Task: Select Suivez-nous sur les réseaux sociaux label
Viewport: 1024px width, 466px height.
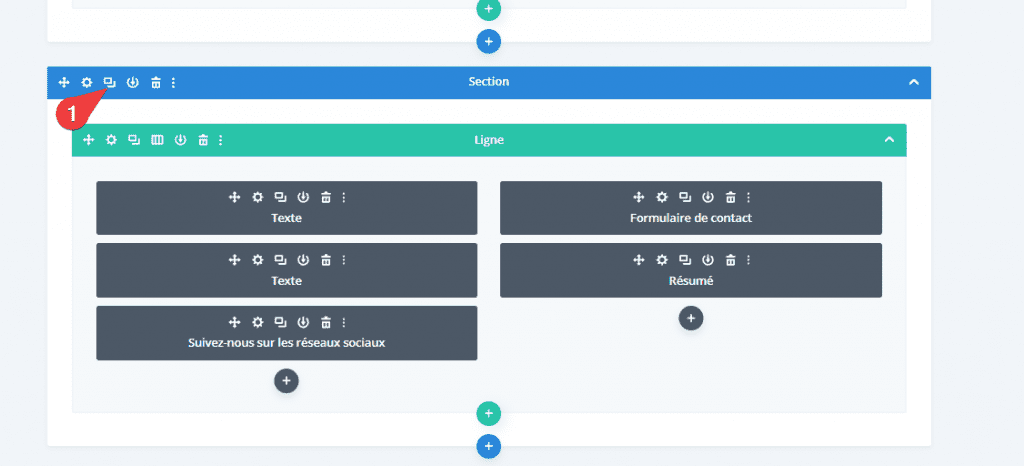Action: [287, 343]
